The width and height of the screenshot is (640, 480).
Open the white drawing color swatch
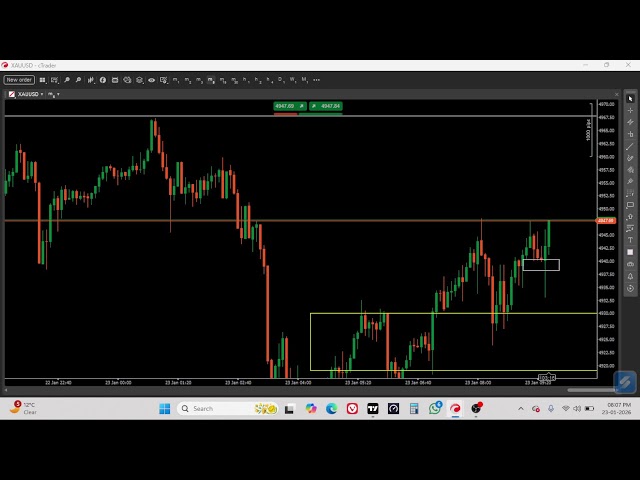[630, 252]
